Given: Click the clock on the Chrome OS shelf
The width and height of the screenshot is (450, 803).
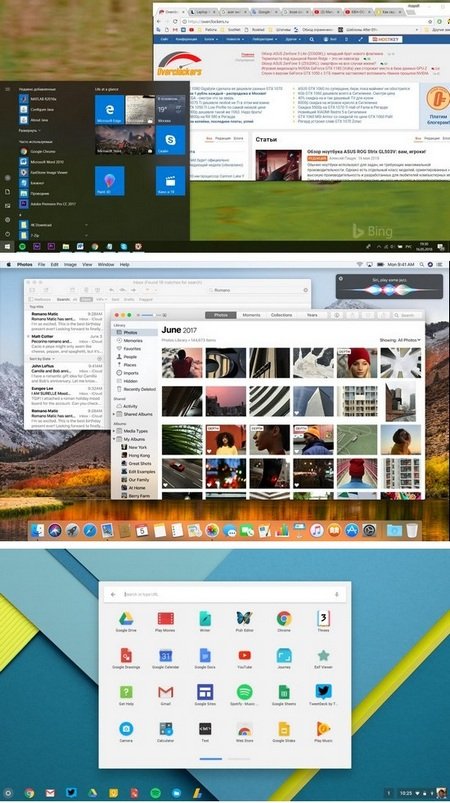Looking at the screenshot, I should (405, 793).
